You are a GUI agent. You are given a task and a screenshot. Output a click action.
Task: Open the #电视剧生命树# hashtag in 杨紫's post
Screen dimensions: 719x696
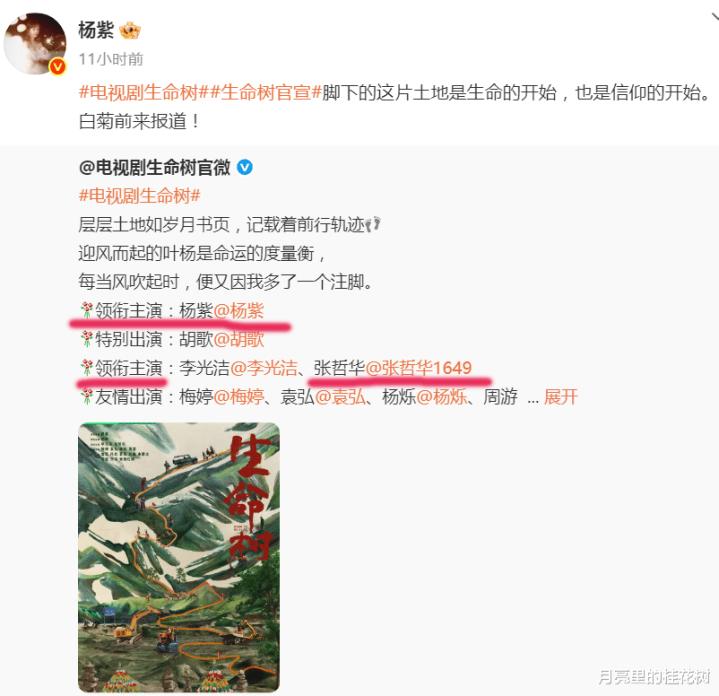(138, 93)
